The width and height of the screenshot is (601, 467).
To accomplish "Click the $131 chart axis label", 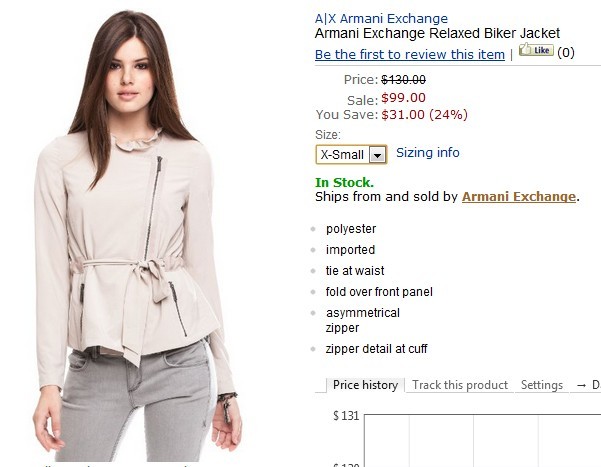I will click(x=346, y=416).
